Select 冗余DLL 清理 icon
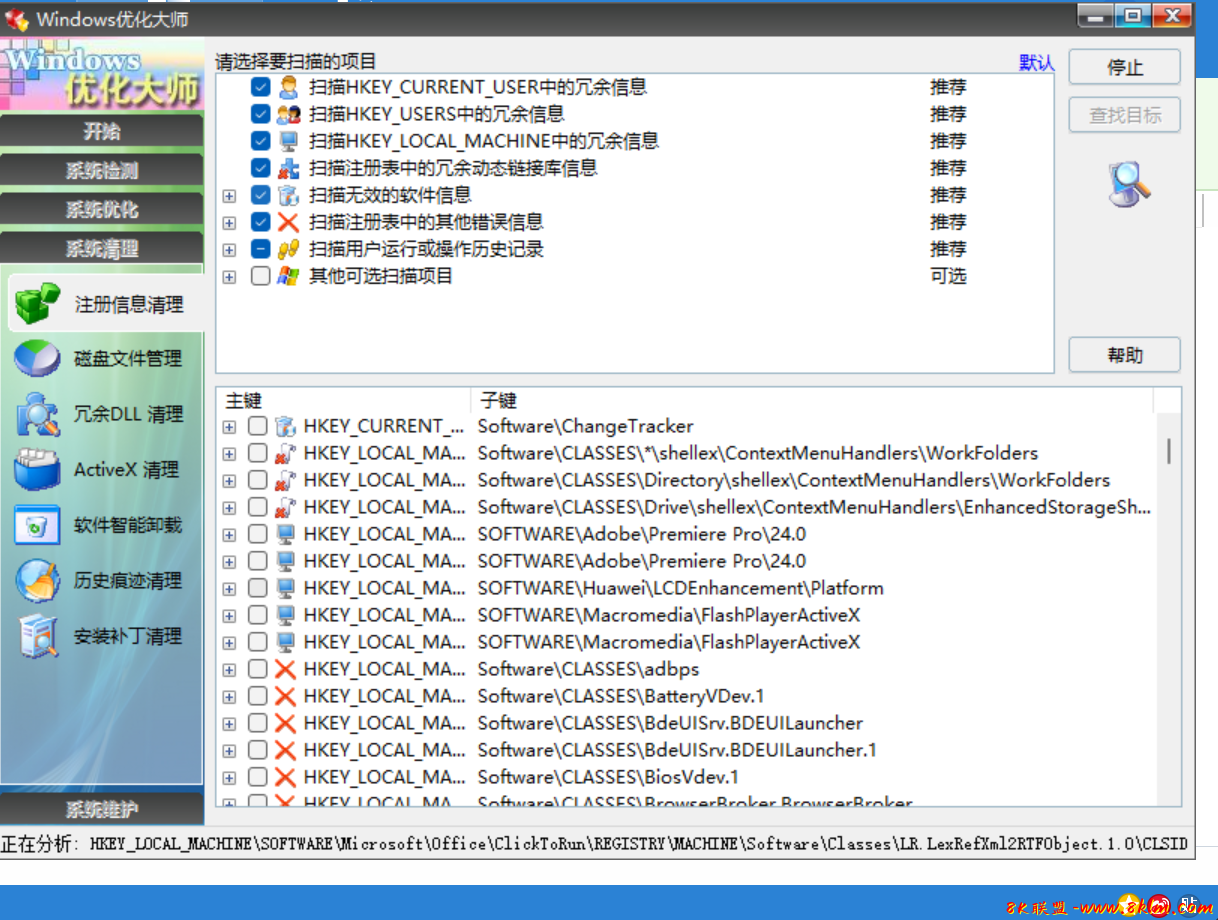The image size is (1218, 920). click(x=38, y=414)
